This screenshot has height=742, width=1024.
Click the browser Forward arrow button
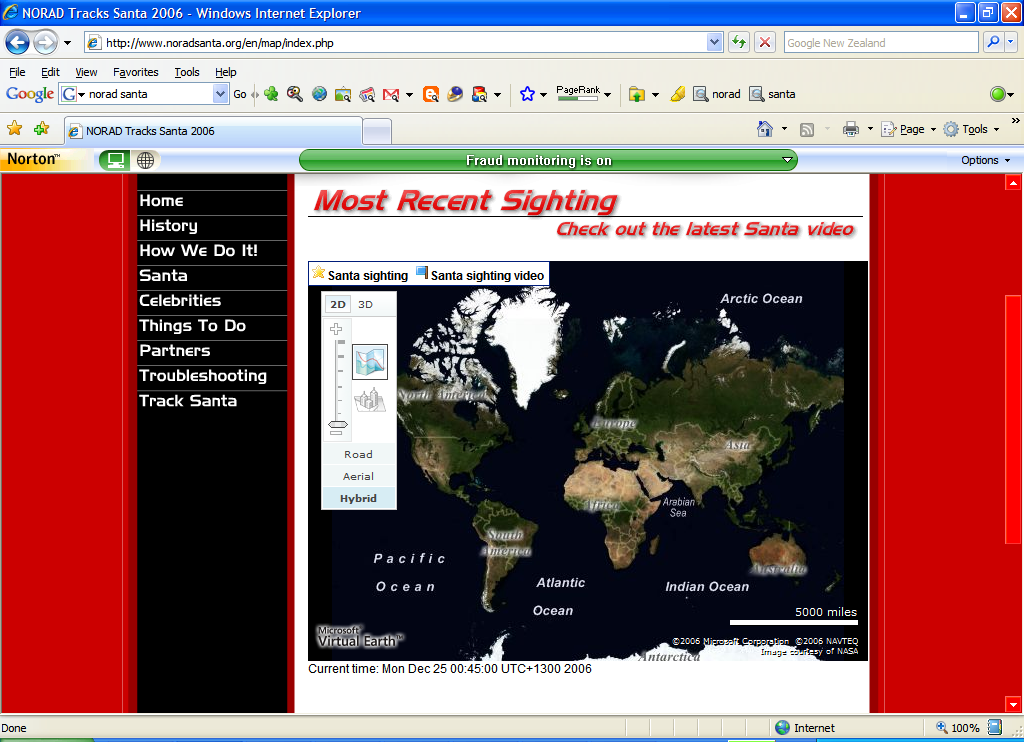(x=45, y=43)
